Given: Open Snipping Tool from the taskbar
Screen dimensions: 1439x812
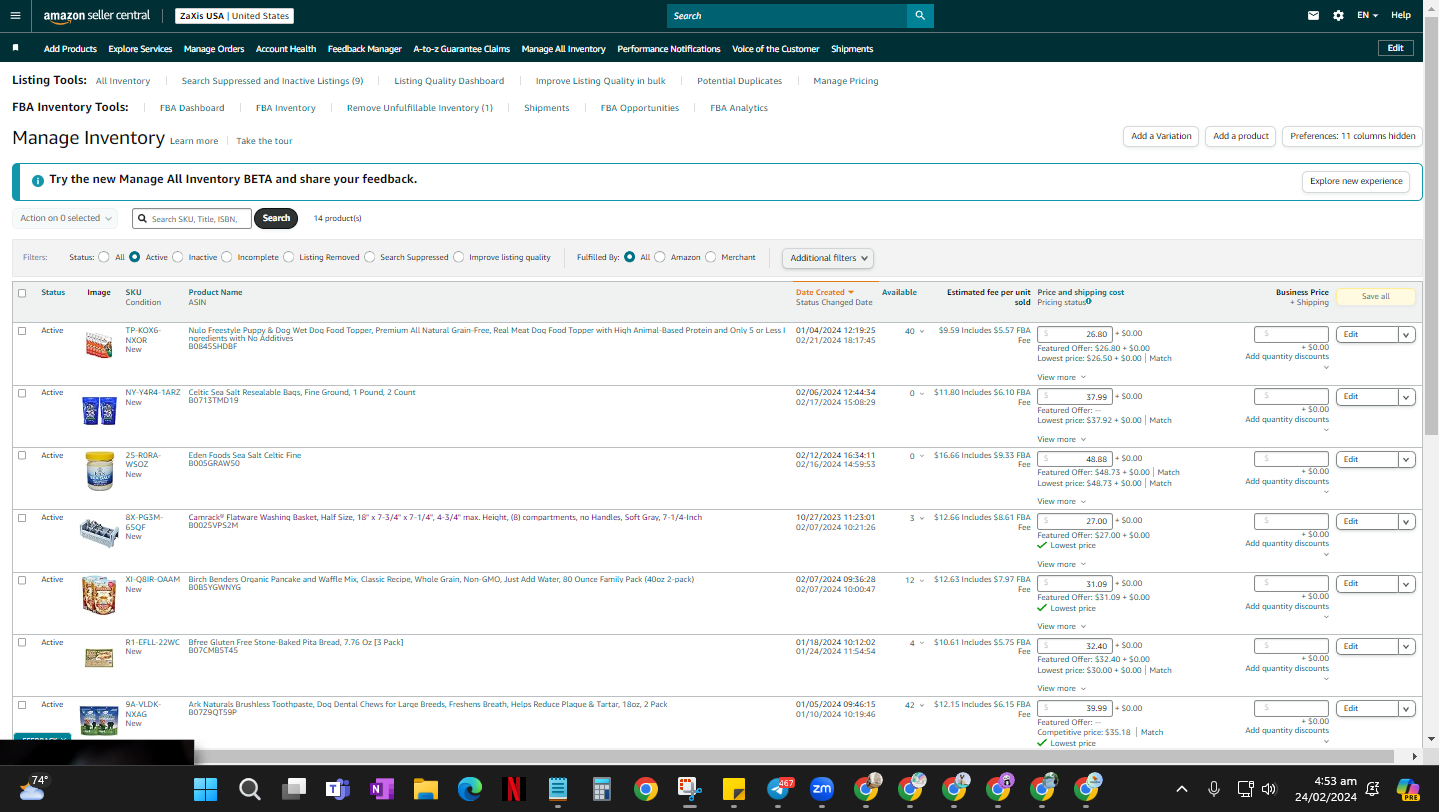Looking at the screenshot, I should [689, 789].
